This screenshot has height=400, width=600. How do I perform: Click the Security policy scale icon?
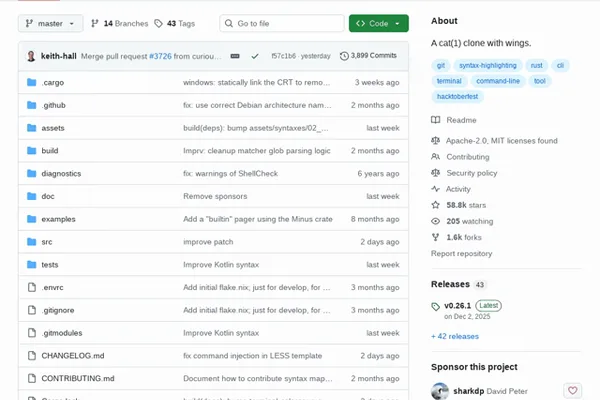435,173
